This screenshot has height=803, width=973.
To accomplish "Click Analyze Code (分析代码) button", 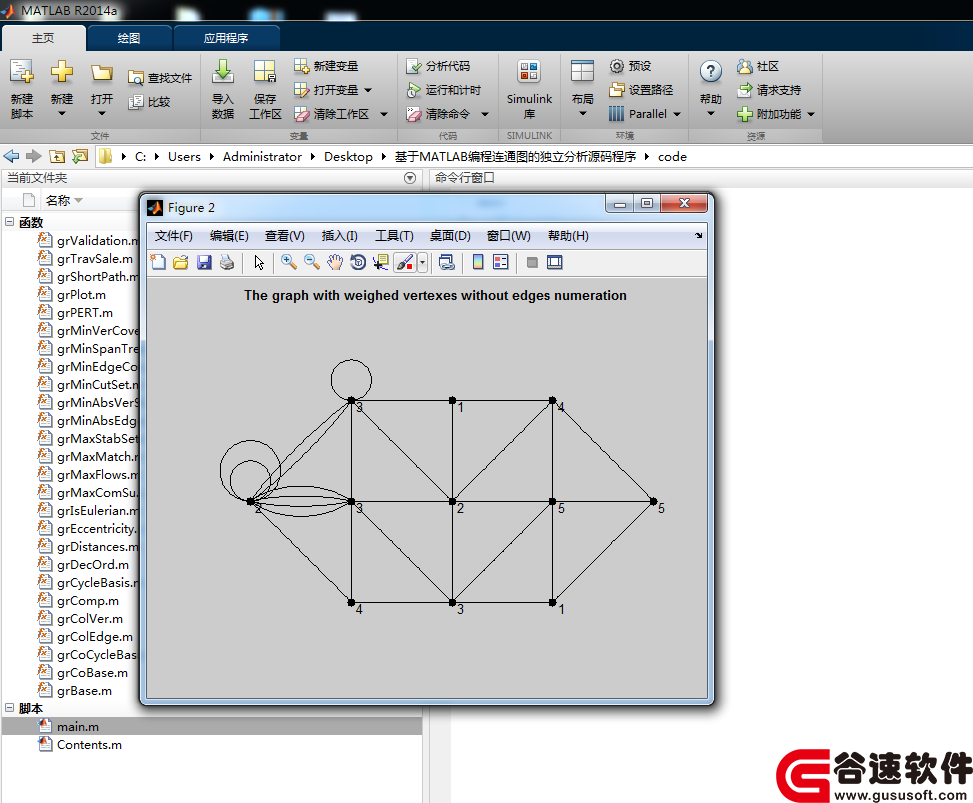I will pyautogui.click(x=438, y=66).
